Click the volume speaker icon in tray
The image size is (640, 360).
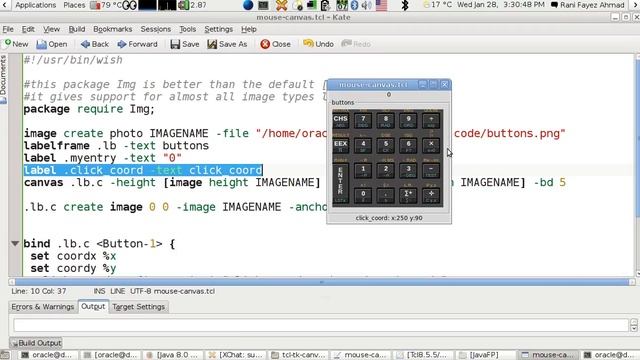(367, 5)
